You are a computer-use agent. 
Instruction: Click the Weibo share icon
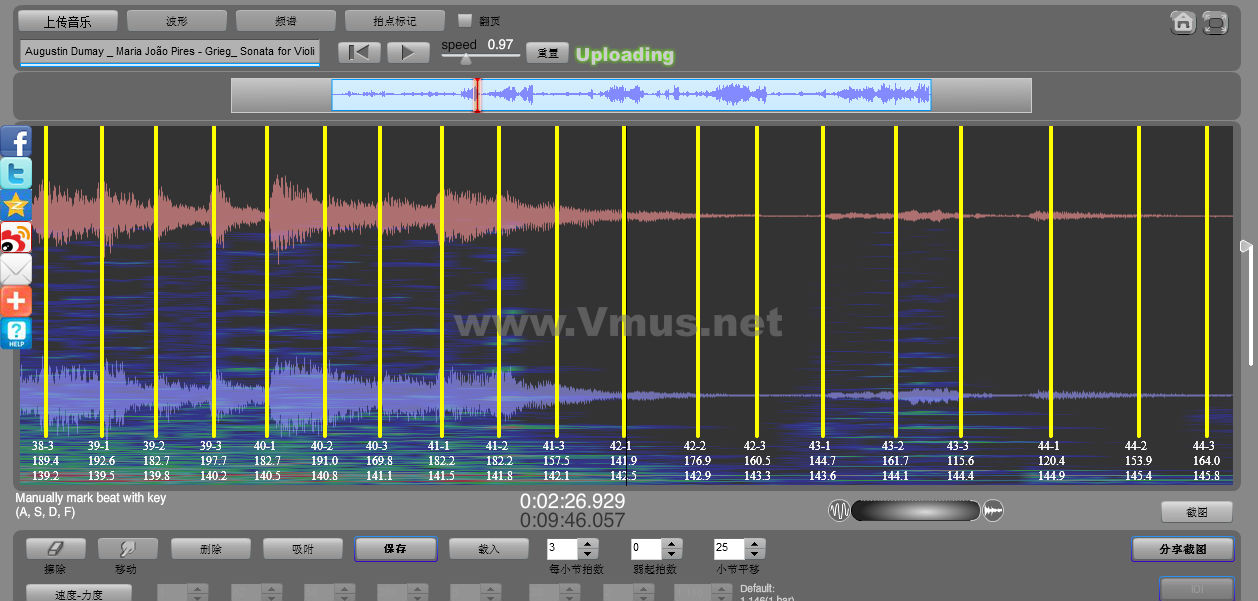tap(16, 237)
